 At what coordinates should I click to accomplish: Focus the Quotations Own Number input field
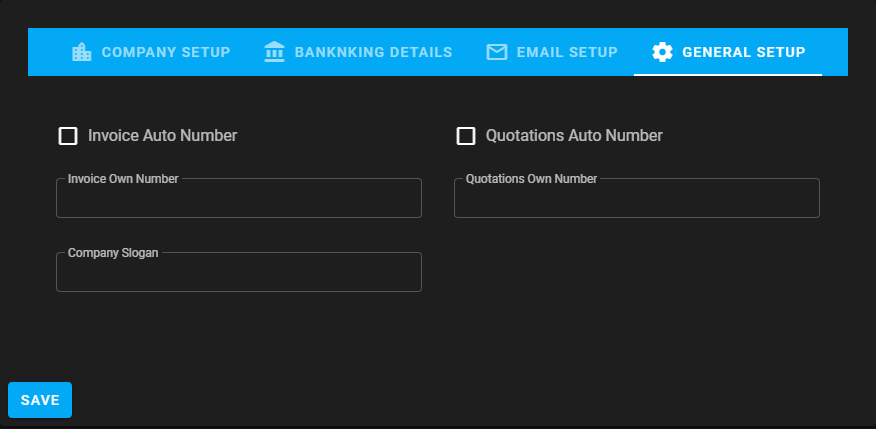point(636,200)
